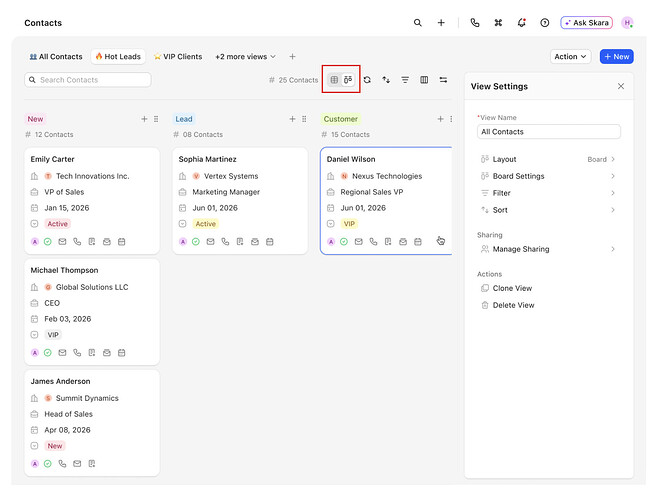
Task: Click the plus quick-add icon in header
Action: click(x=441, y=23)
